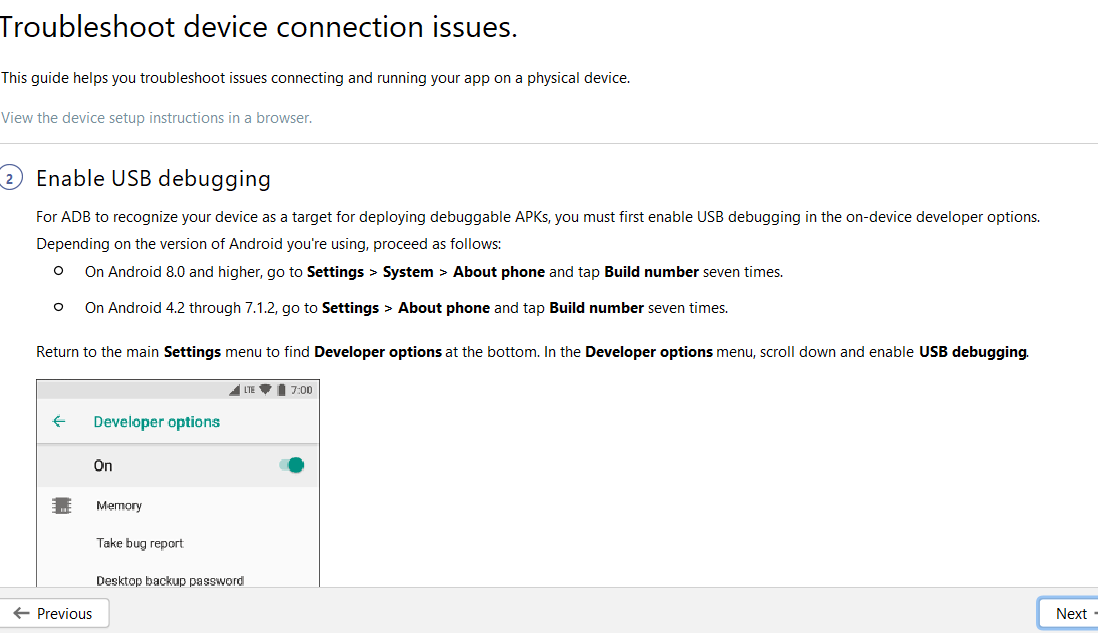This screenshot has width=1098, height=633.
Task: Click the Troubleshoot device connection issues title
Action: 258,27
